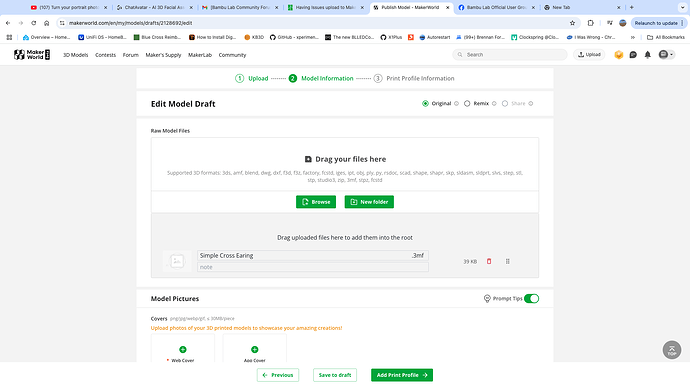Add a Web Cover image
This screenshot has height=388, width=690.
click(x=183, y=350)
